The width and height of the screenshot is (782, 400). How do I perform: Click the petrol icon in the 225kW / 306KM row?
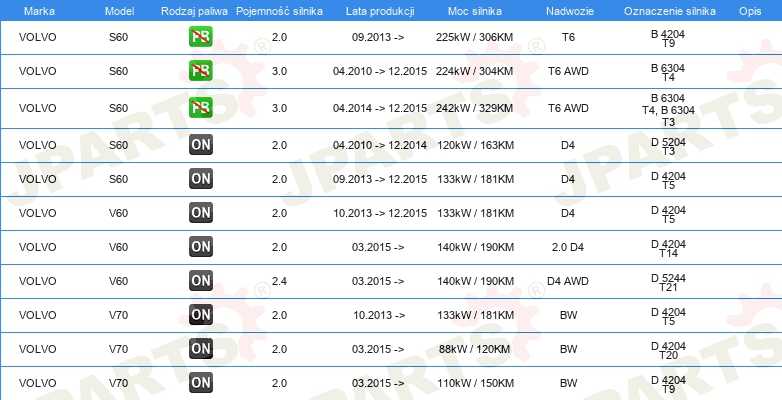tap(200, 37)
